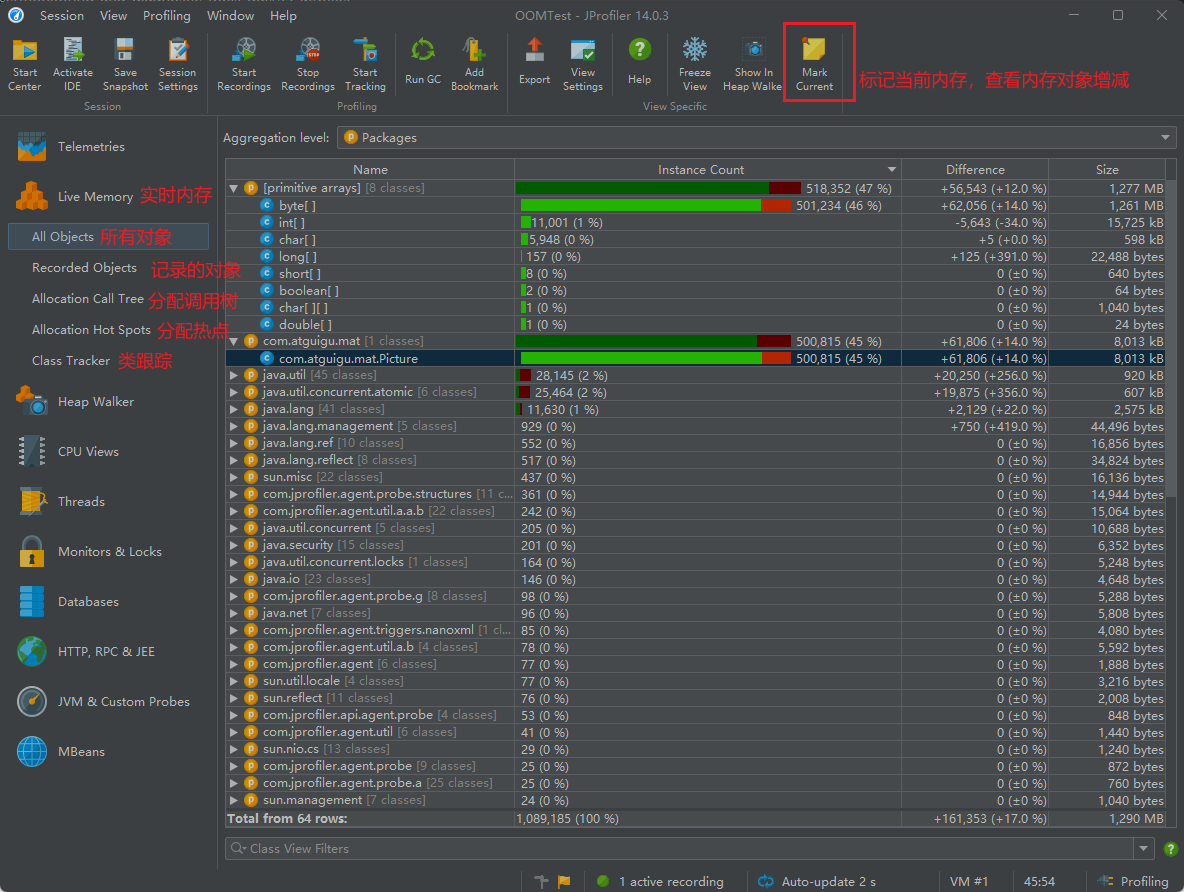Open the Heap Walker section
Image resolution: width=1184 pixels, height=892 pixels.
click(x=75, y=402)
